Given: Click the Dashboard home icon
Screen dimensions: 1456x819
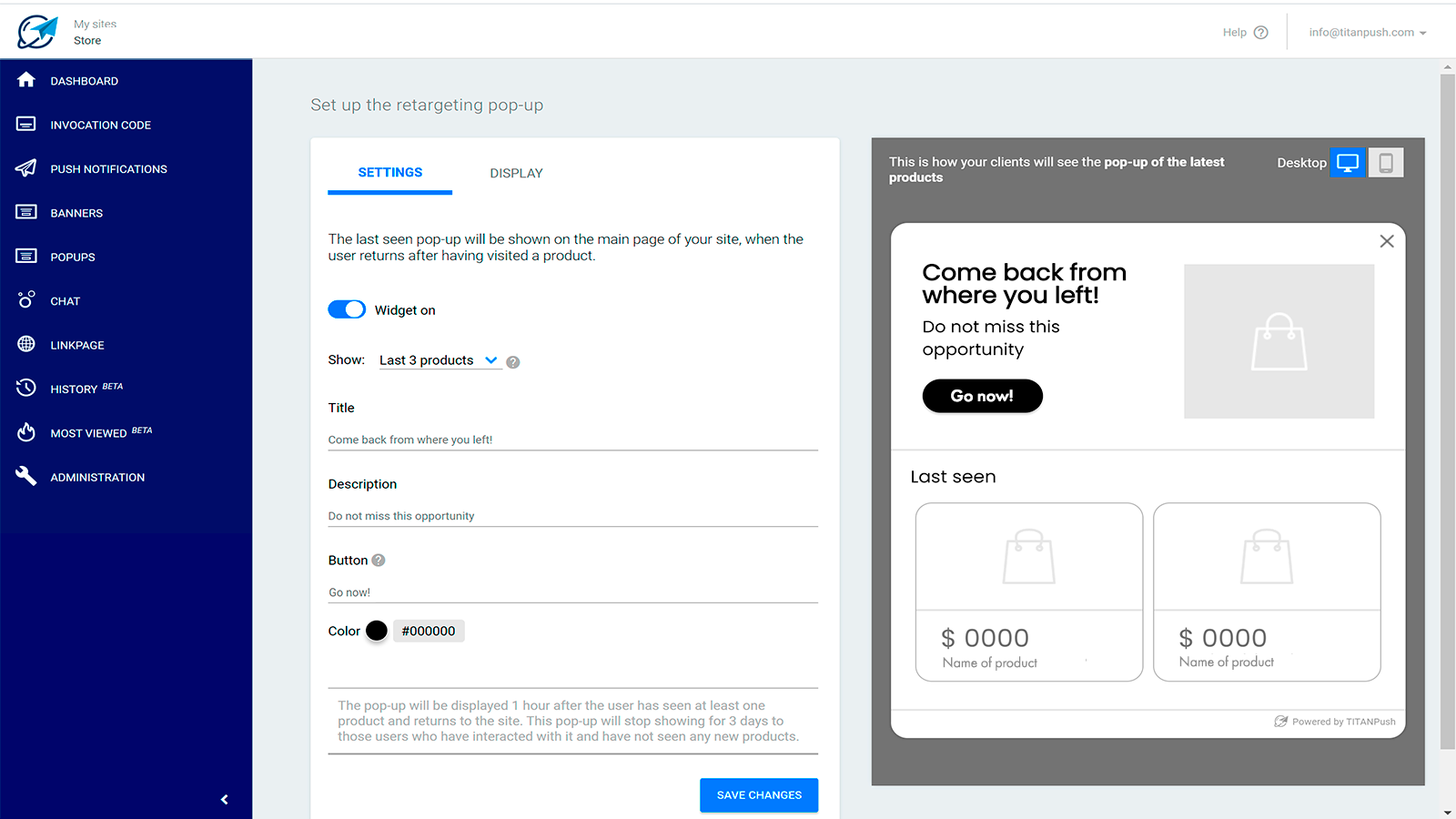Looking at the screenshot, I should 26,80.
